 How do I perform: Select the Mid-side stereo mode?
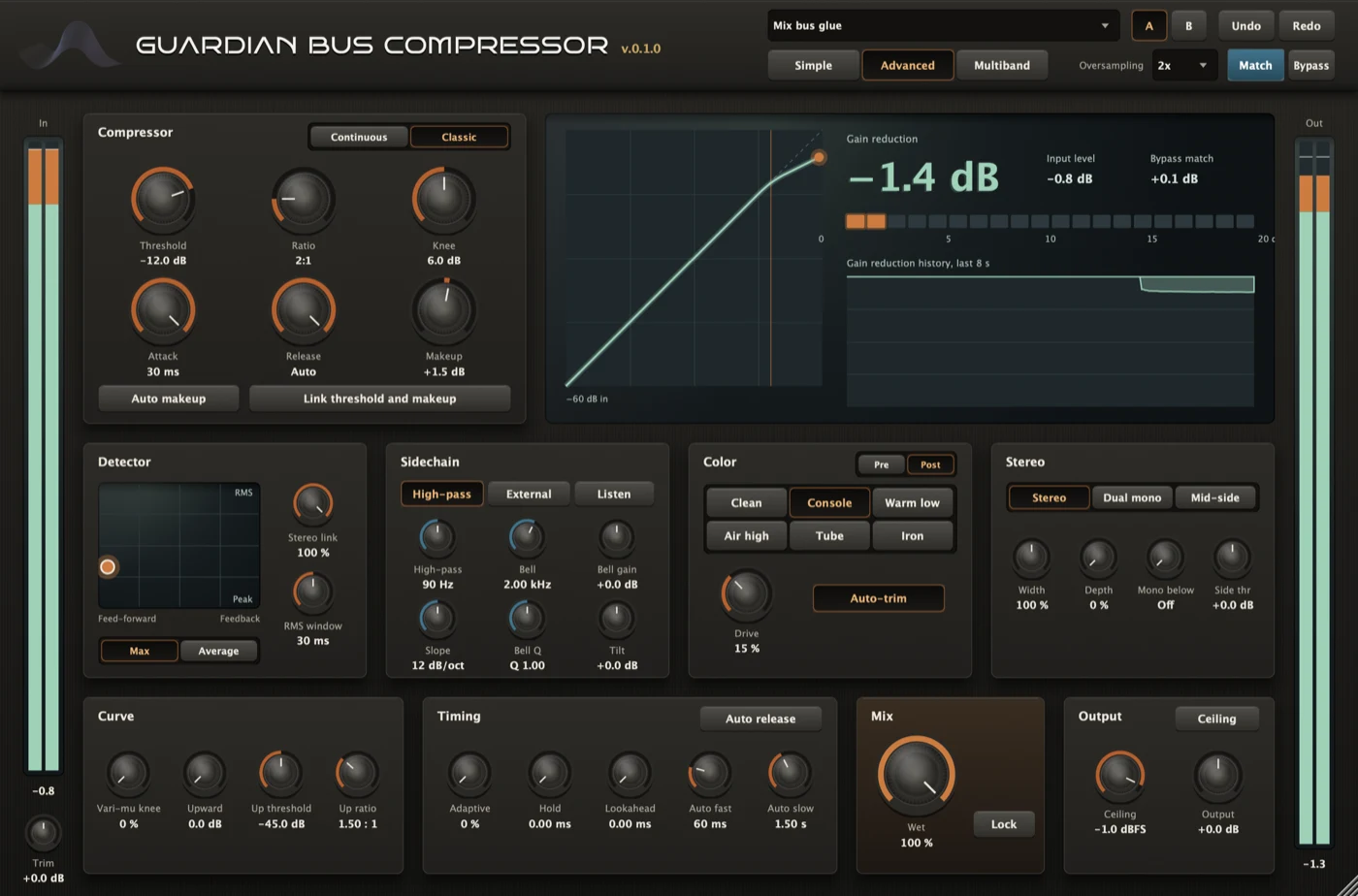pos(1214,497)
